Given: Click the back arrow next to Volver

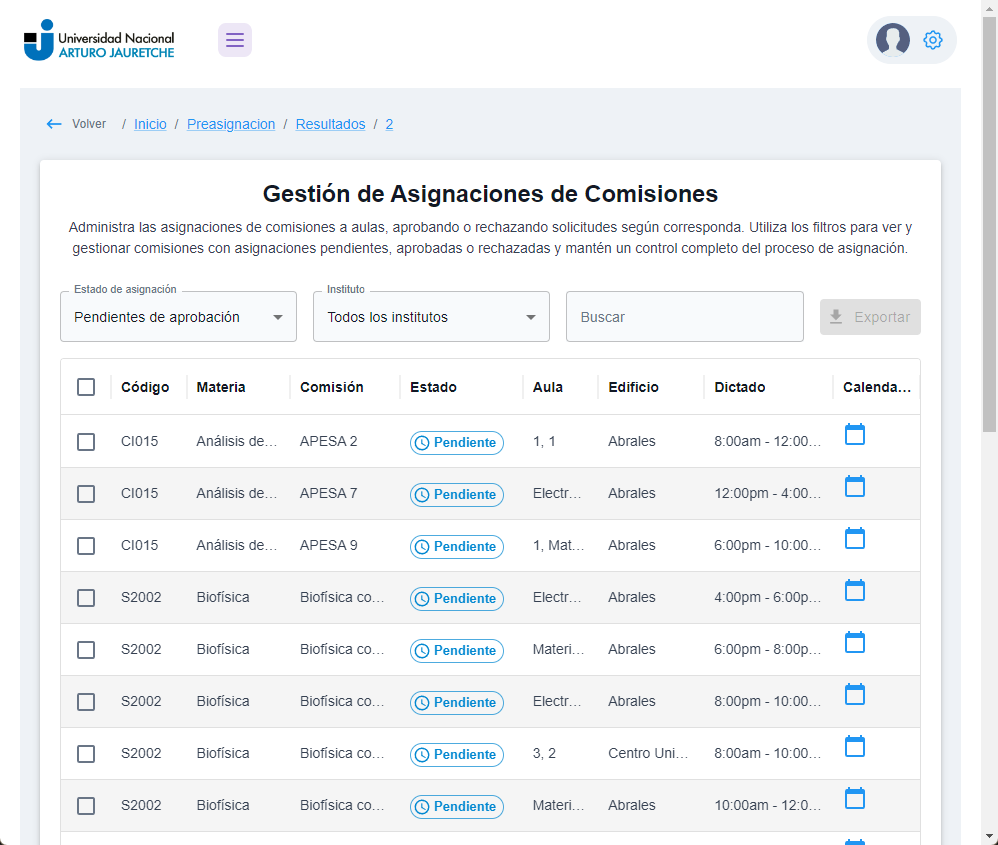Looking at the screenshot, I should [54, 124].
